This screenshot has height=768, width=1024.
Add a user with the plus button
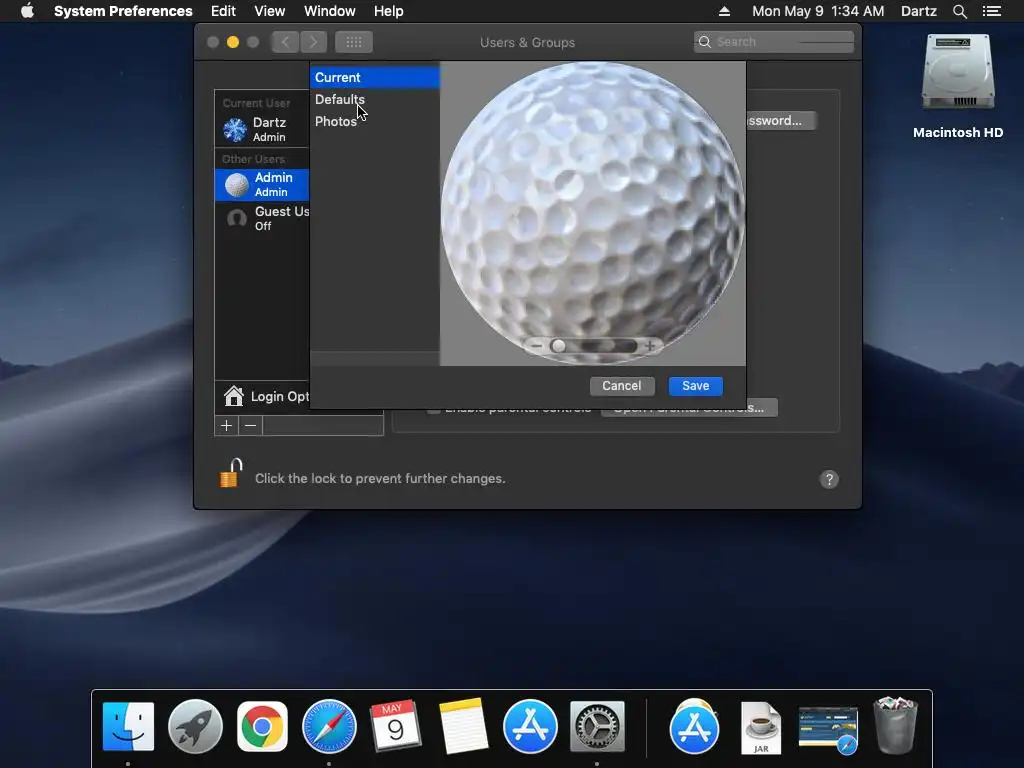tap(227, 426)
